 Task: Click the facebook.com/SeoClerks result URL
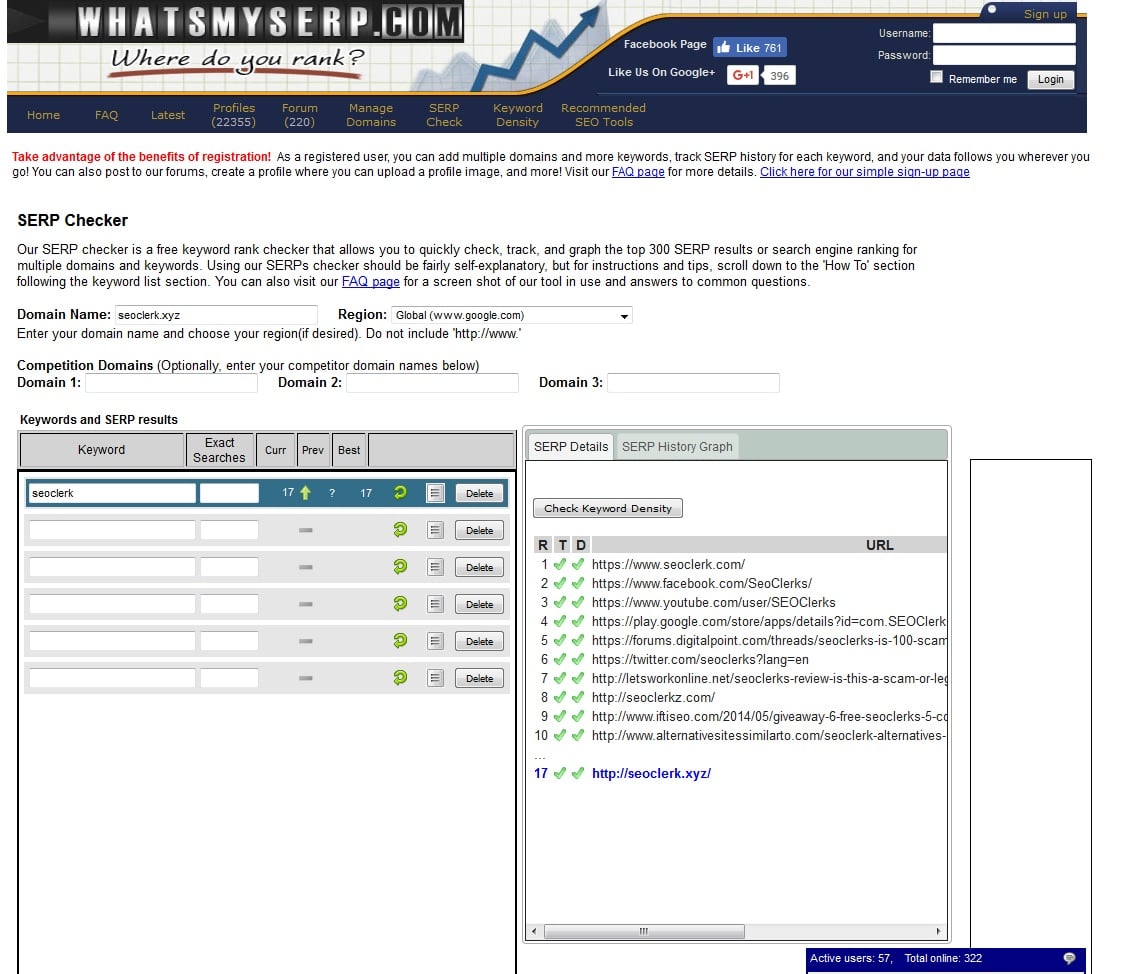pos(702,584)
